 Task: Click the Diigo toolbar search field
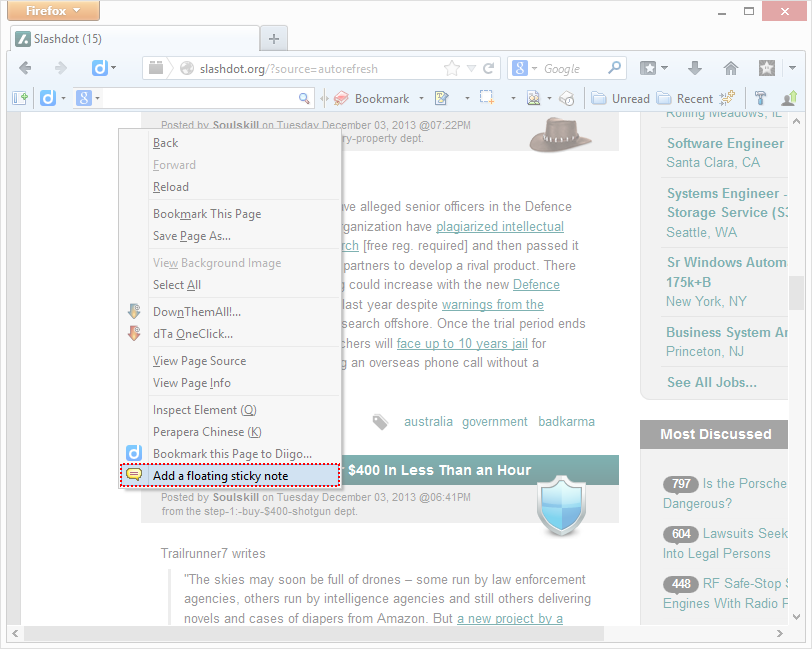pos(199,98)
